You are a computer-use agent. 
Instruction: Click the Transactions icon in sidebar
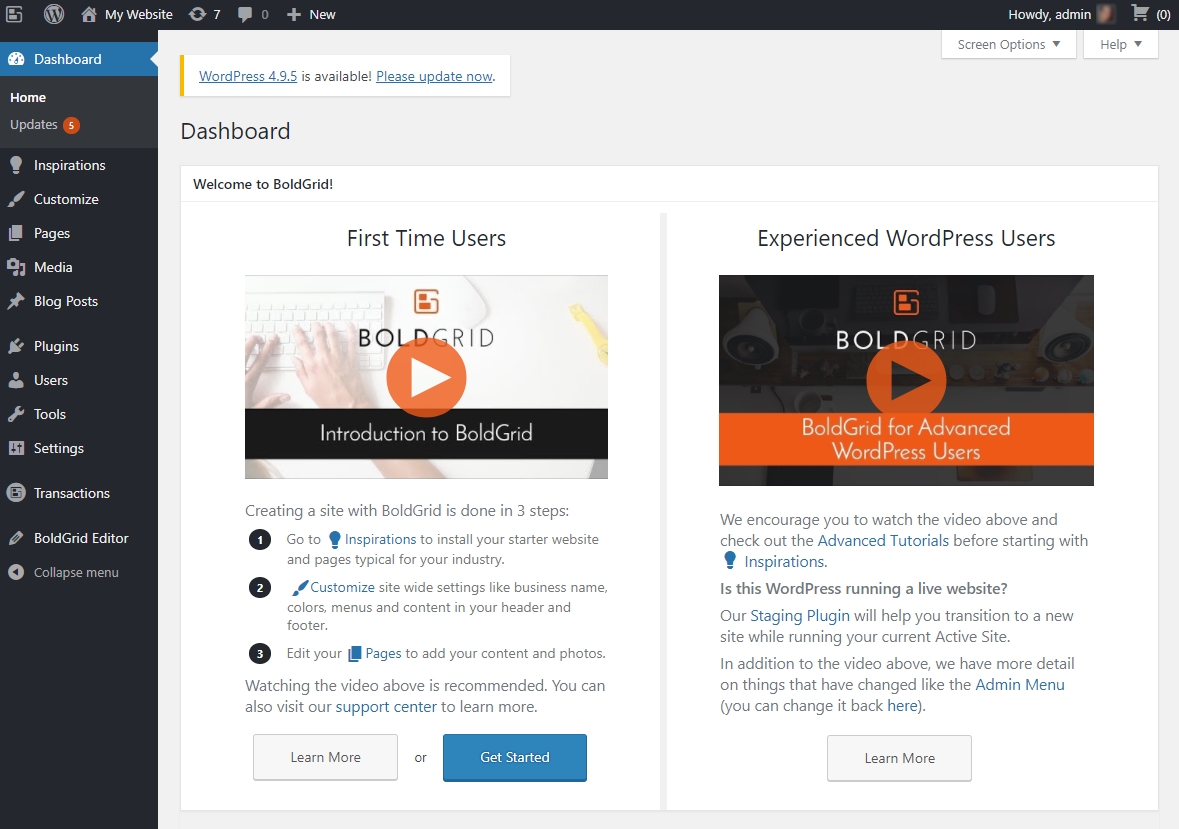[x=16, y=493]
